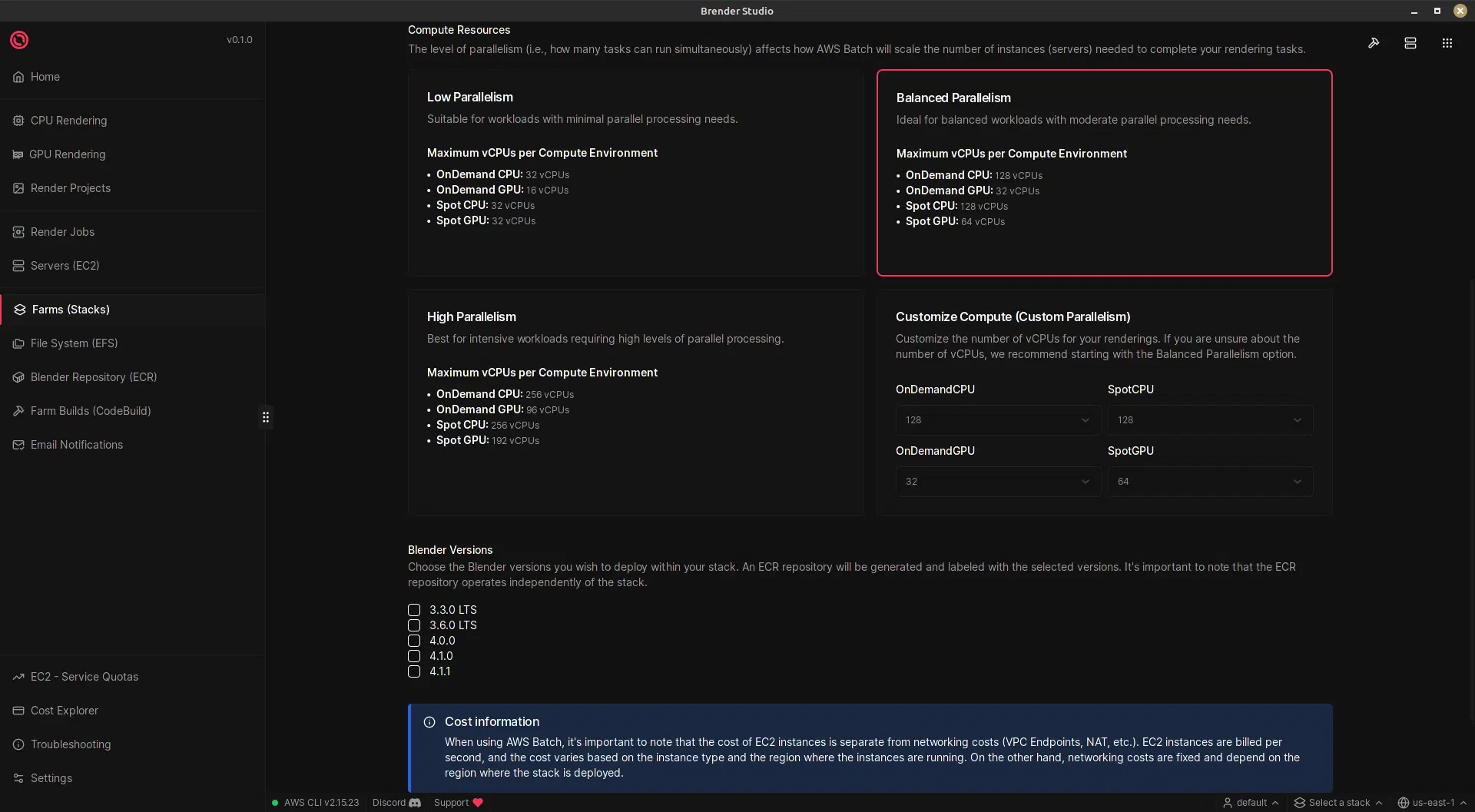Click the sidebar resize drag handle

266,417
